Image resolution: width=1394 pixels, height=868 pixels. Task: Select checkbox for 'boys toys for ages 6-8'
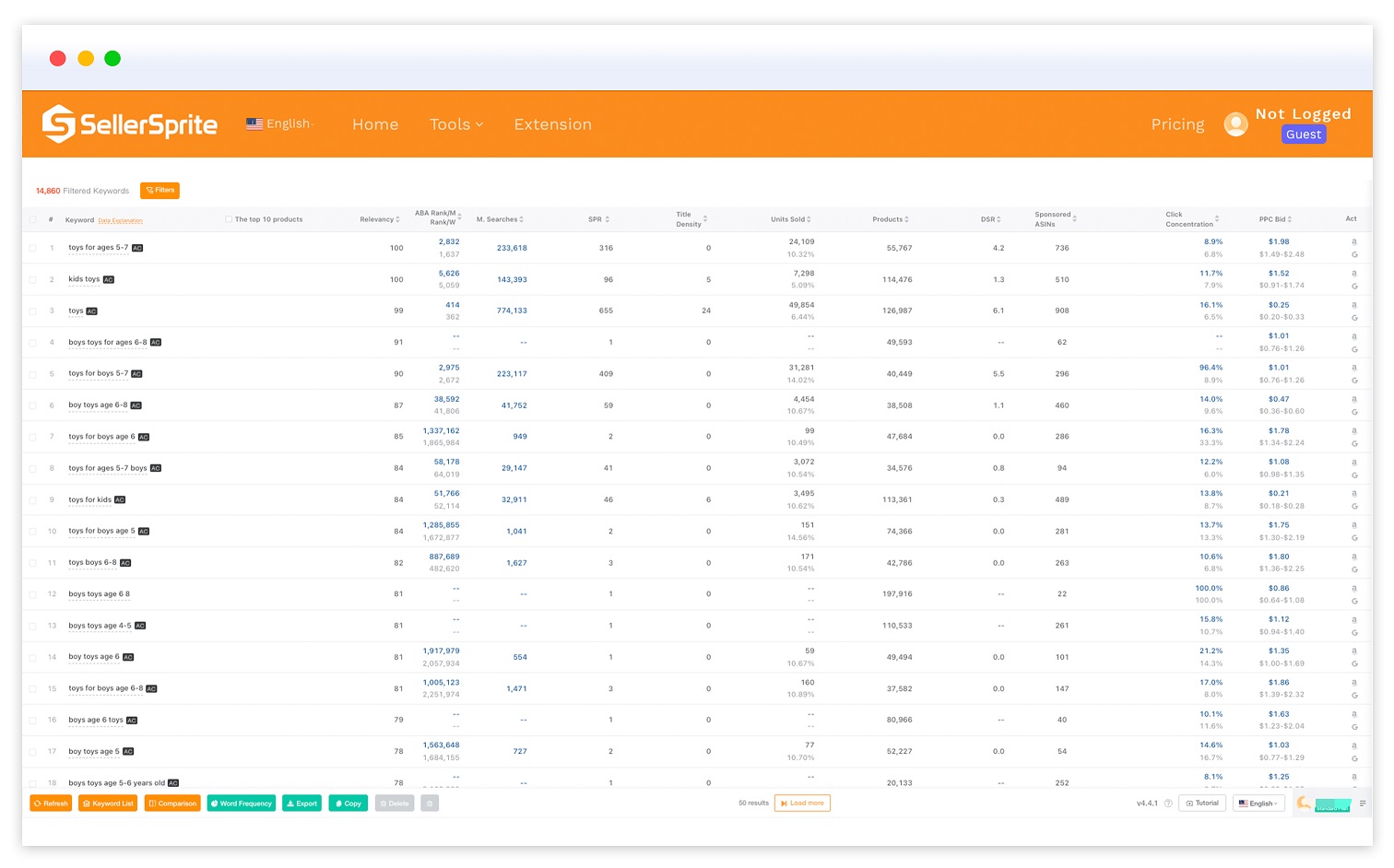click(x=32, y=343)
